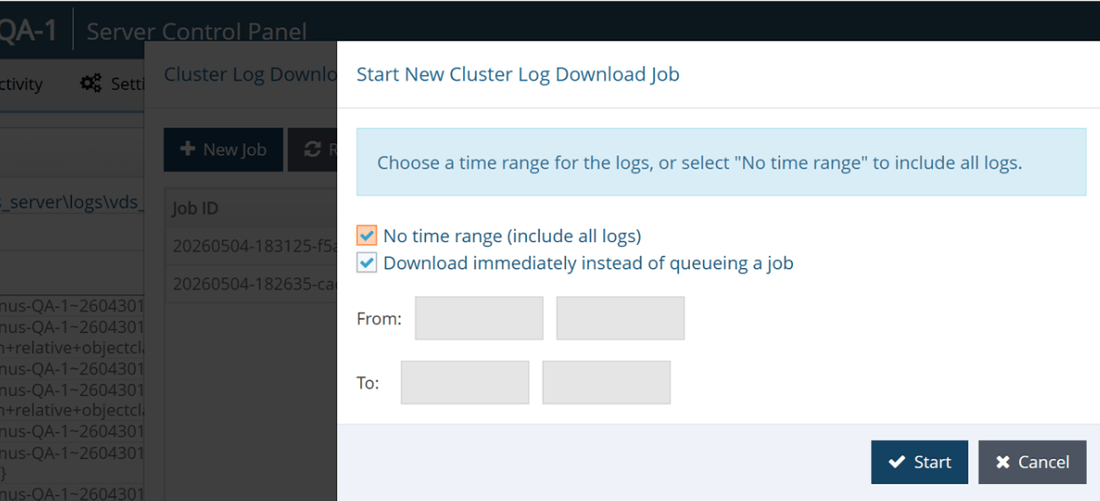Open the Settings gears icon in navigation
The height and width of the screenshot is (501, 1100).
click(x=90, y=84)
